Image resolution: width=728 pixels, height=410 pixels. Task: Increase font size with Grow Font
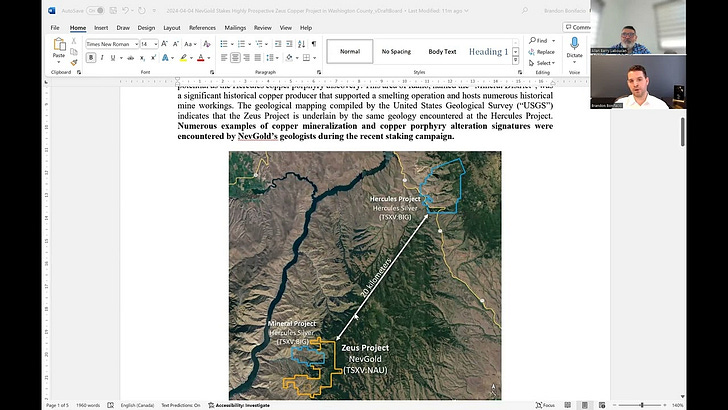164,44
